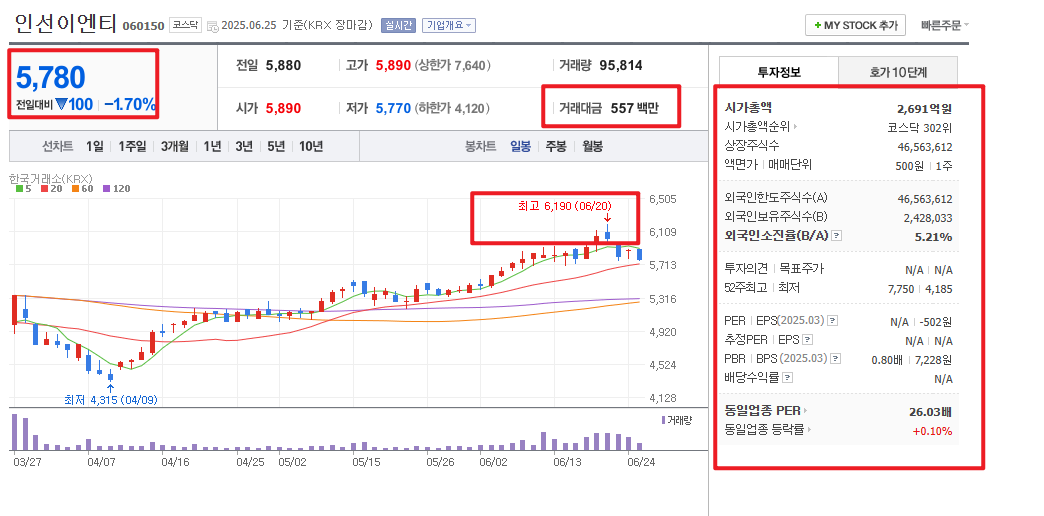The image size is (1044, 516).
Task: Click 외국인소진율 value 5.21%
Action: (x=935, y=236)
